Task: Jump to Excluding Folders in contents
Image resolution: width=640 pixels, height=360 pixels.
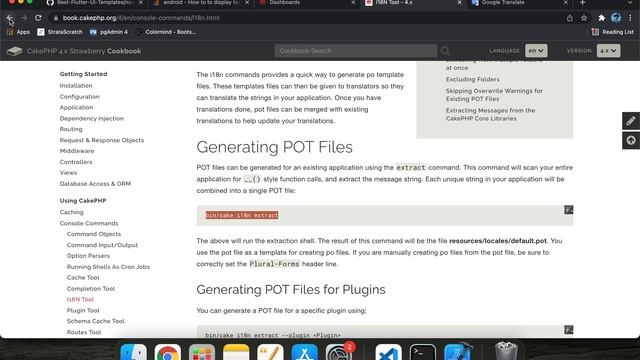Action: 473,79
